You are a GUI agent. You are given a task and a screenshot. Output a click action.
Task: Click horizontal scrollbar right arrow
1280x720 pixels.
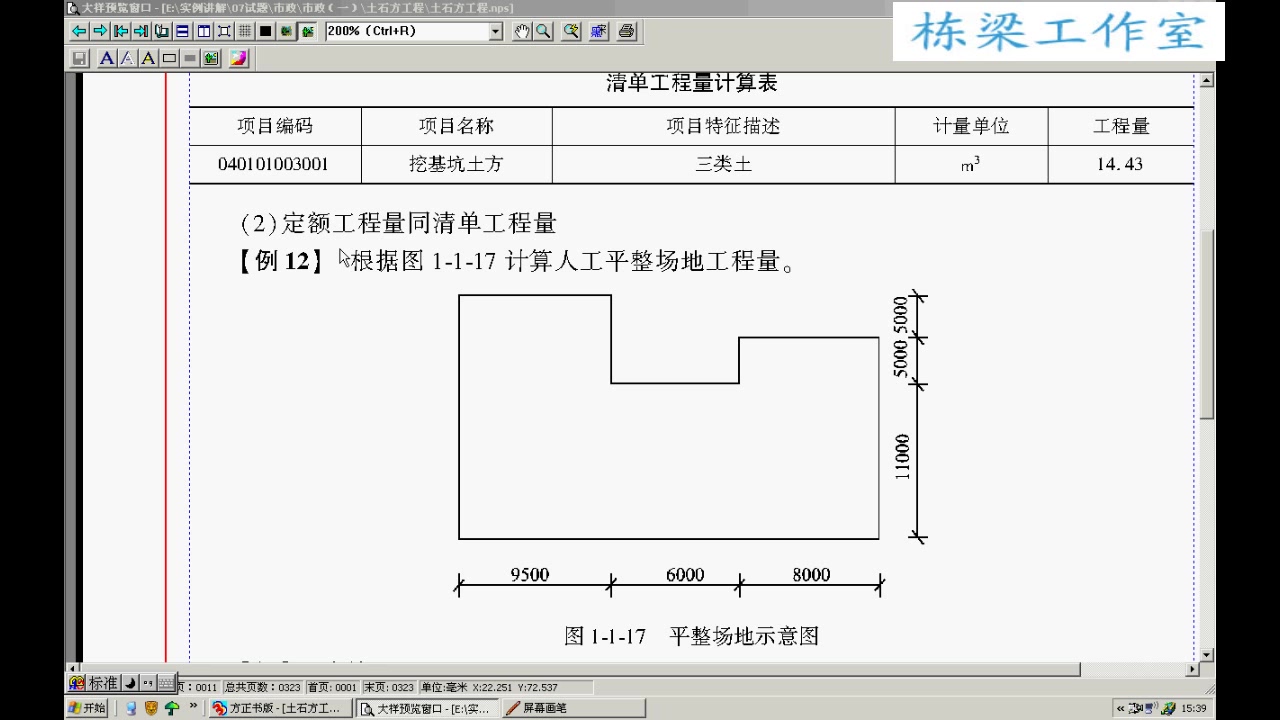tap(1192, 669)
